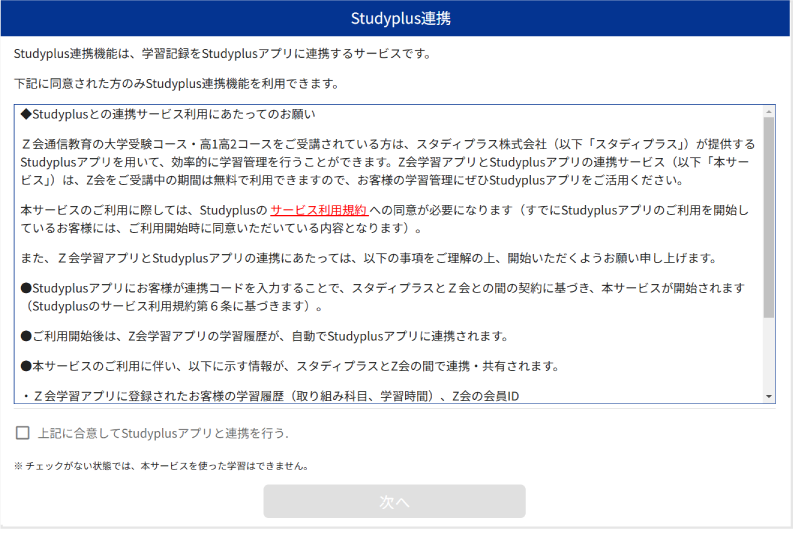Click the paragraph starting Ｚ会通信教育の大学受験コース
Screen dimensions: 802x543
(388, 162)
